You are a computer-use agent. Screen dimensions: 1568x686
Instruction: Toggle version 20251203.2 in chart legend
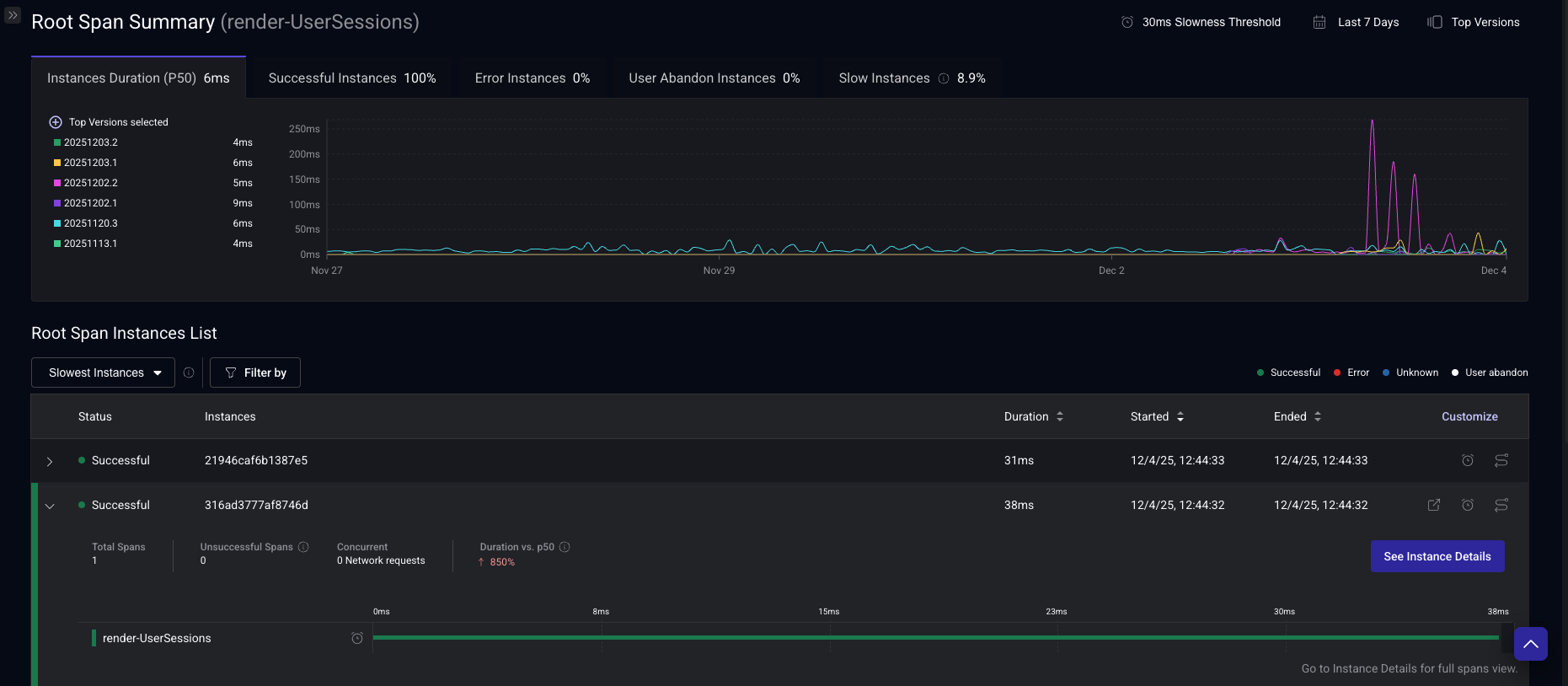coord(90,142)
